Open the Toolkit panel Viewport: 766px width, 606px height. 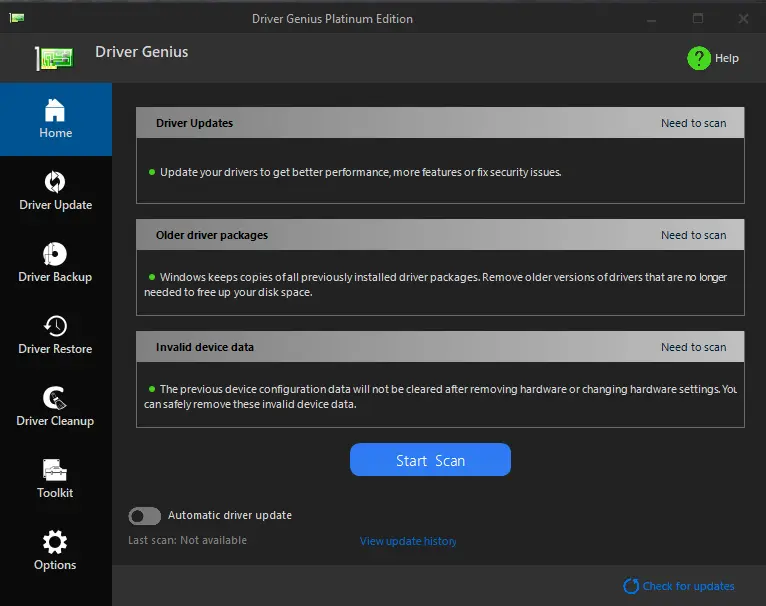tap(55, 479)
